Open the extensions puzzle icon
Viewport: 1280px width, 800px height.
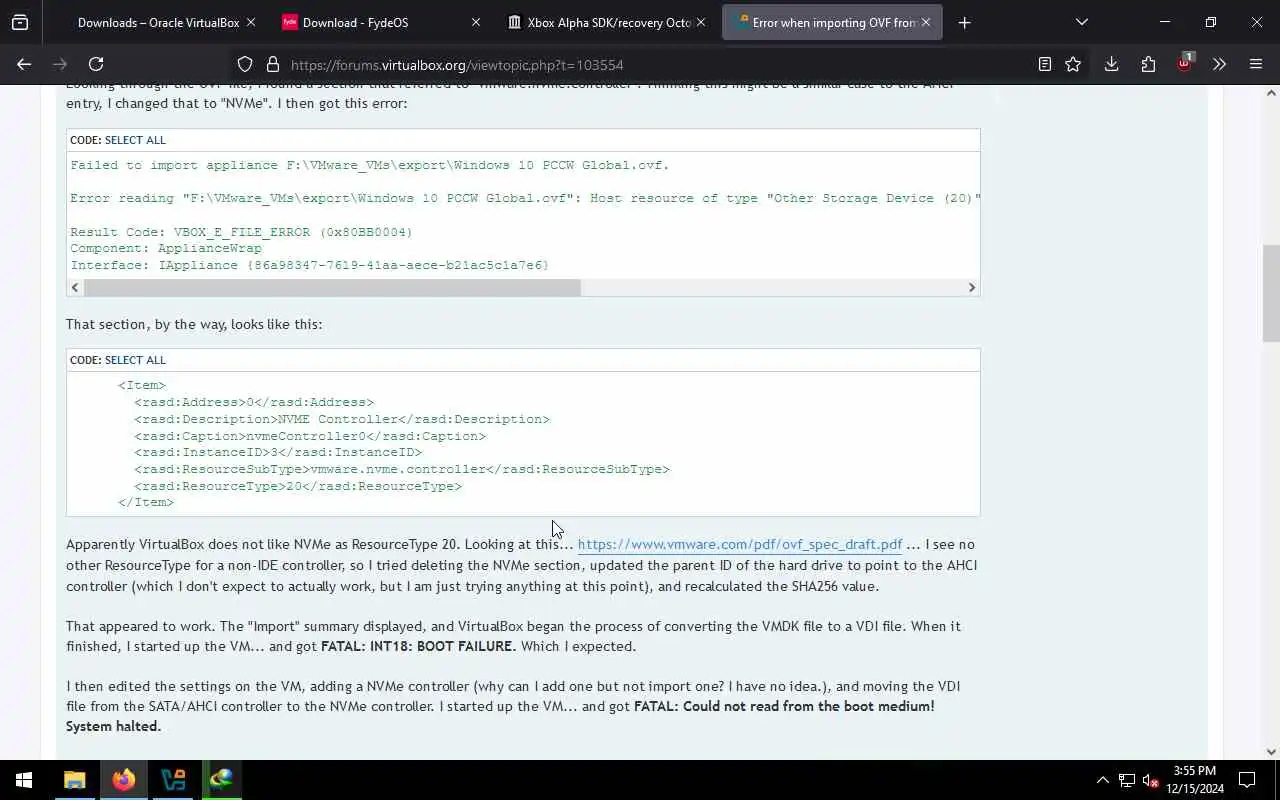(x=1148, y=64)
